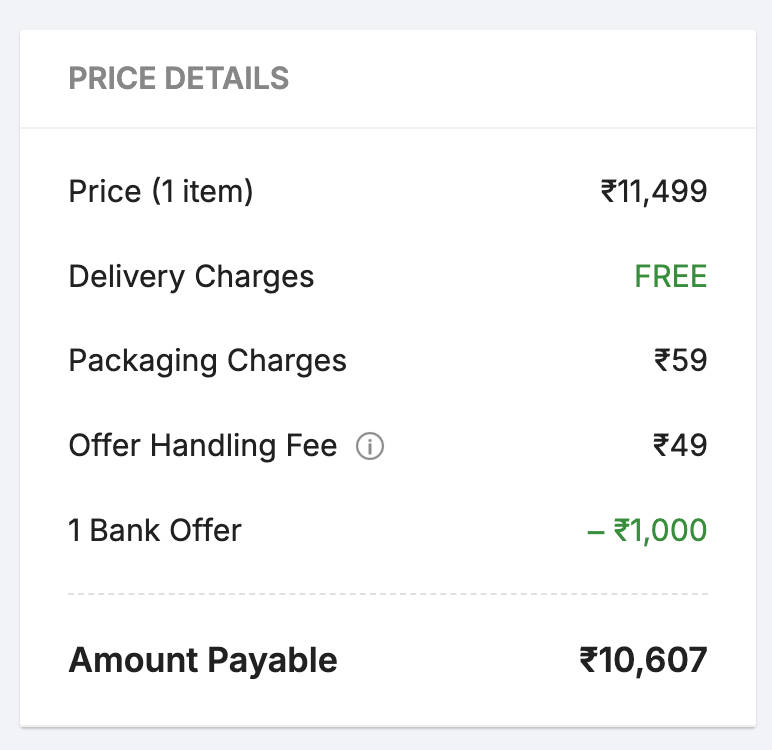This screenshot has width=772, height=750.
Task: Click the PRICE DETAILS heading
Action: point(178,78)
